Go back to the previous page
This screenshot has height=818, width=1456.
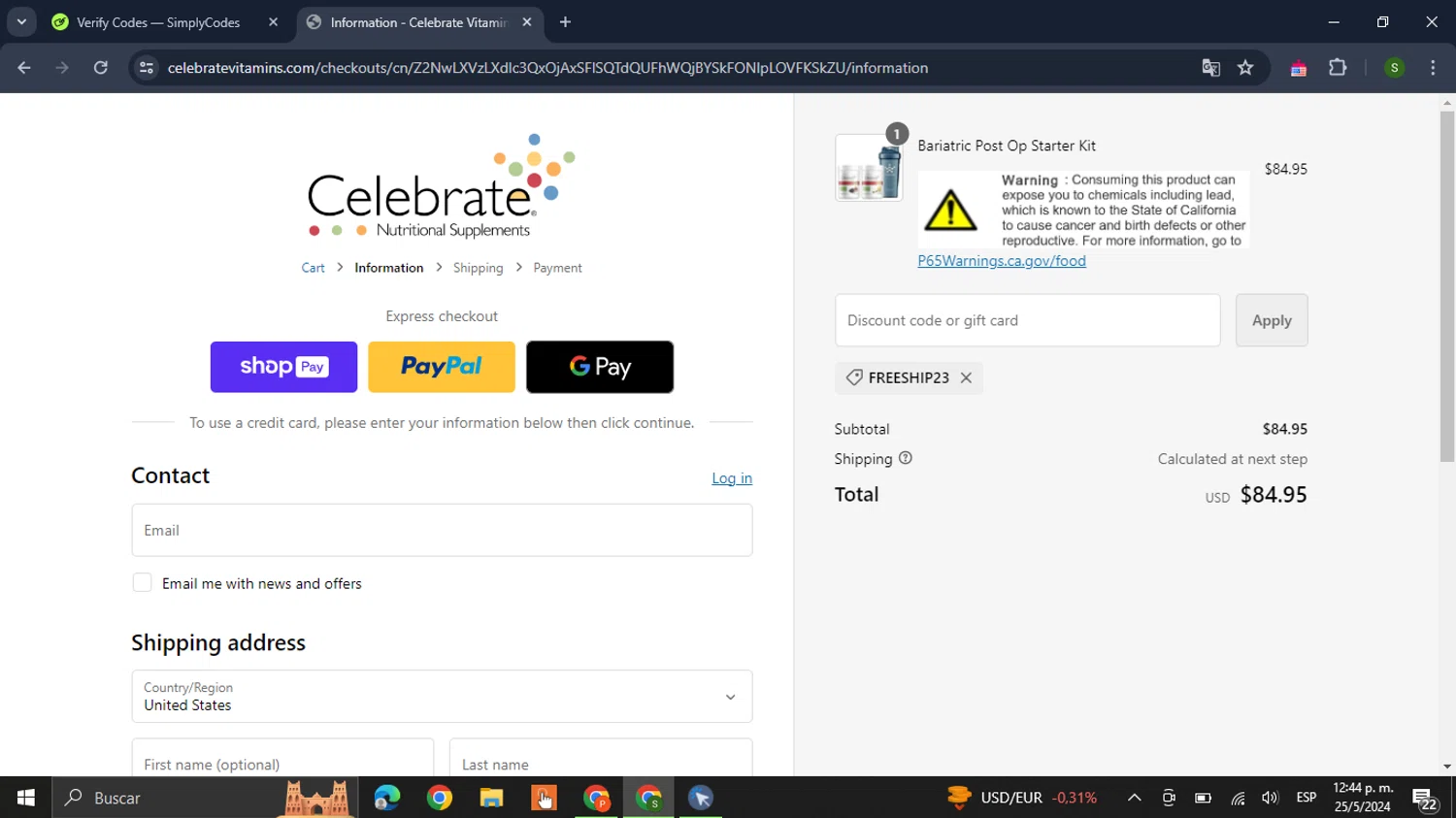click(24, 68)
